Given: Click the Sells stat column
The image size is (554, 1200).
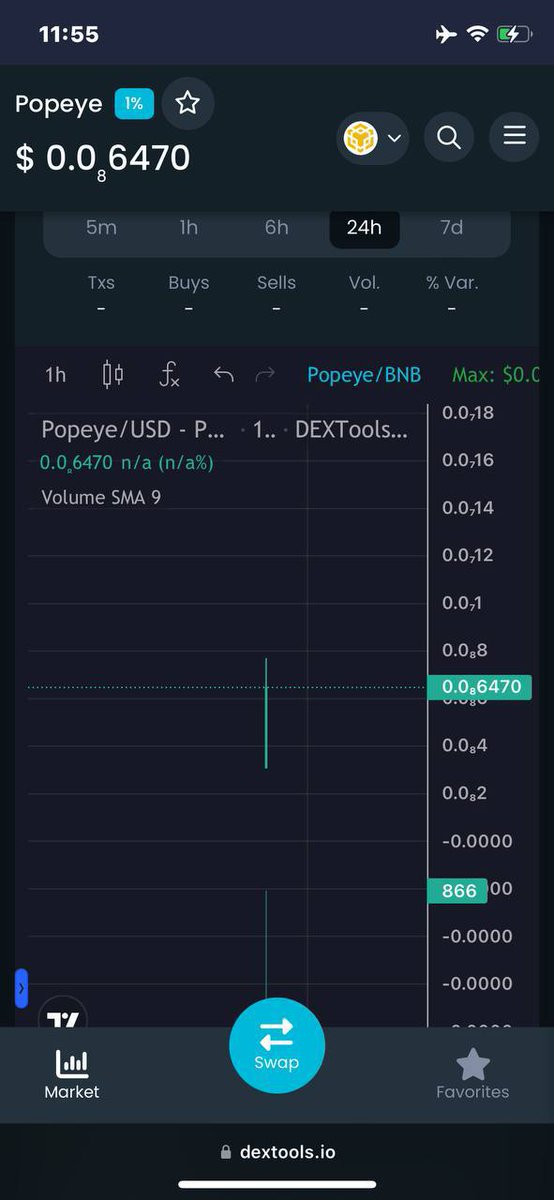Looking at the screenshot, I should click(277, 295).
